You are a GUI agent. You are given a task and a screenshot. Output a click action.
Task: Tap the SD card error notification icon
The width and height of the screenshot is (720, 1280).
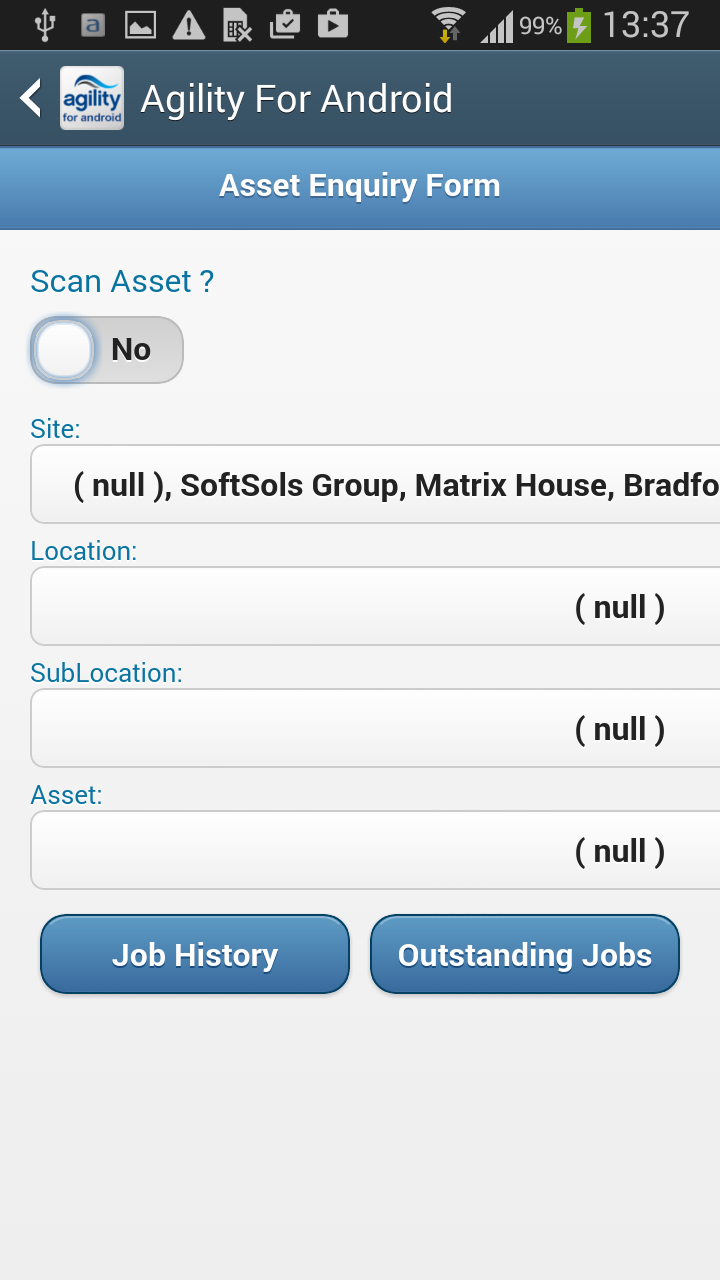(237, 25)
